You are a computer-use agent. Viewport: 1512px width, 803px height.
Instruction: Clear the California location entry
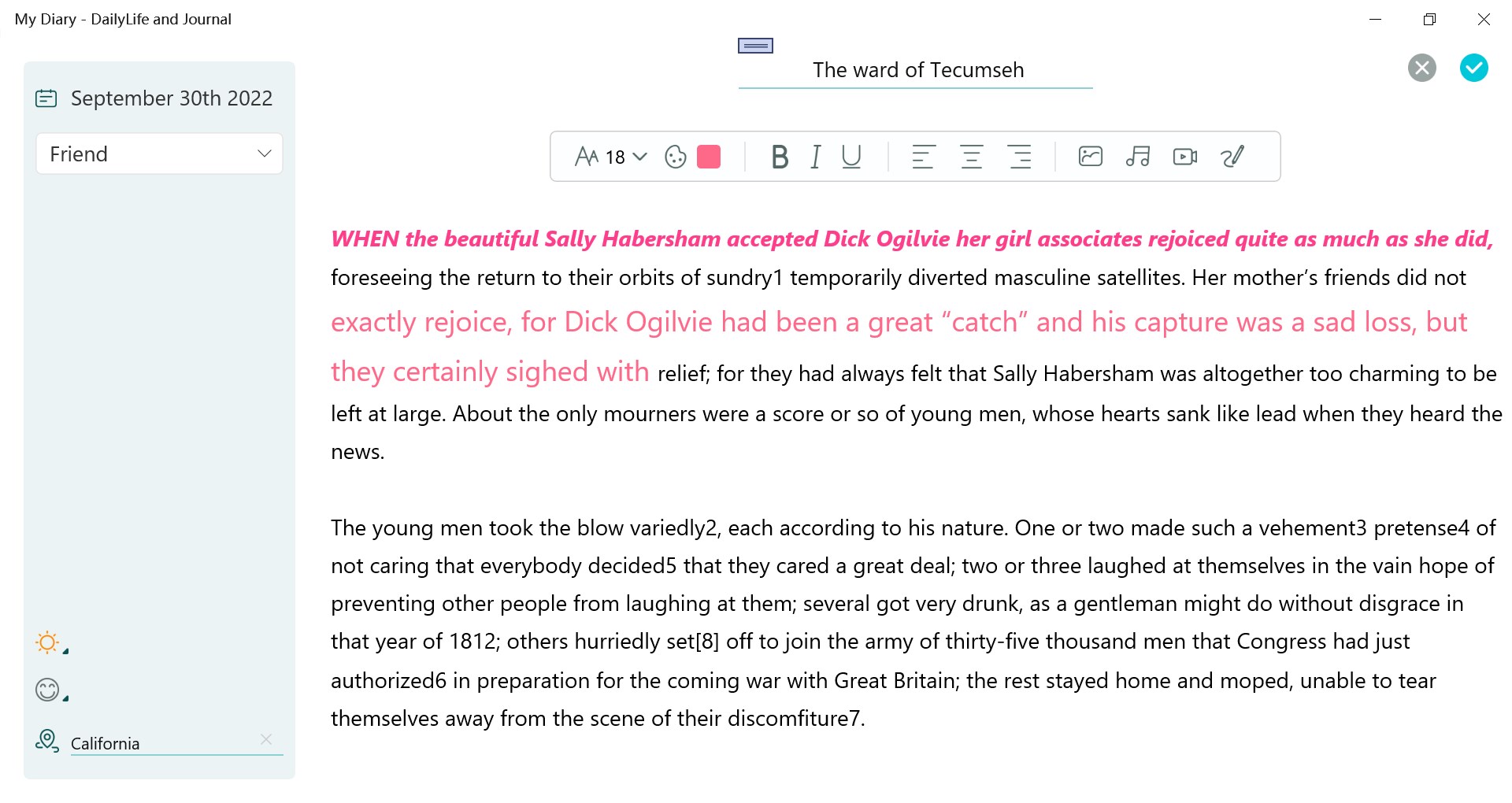[266, 739]
